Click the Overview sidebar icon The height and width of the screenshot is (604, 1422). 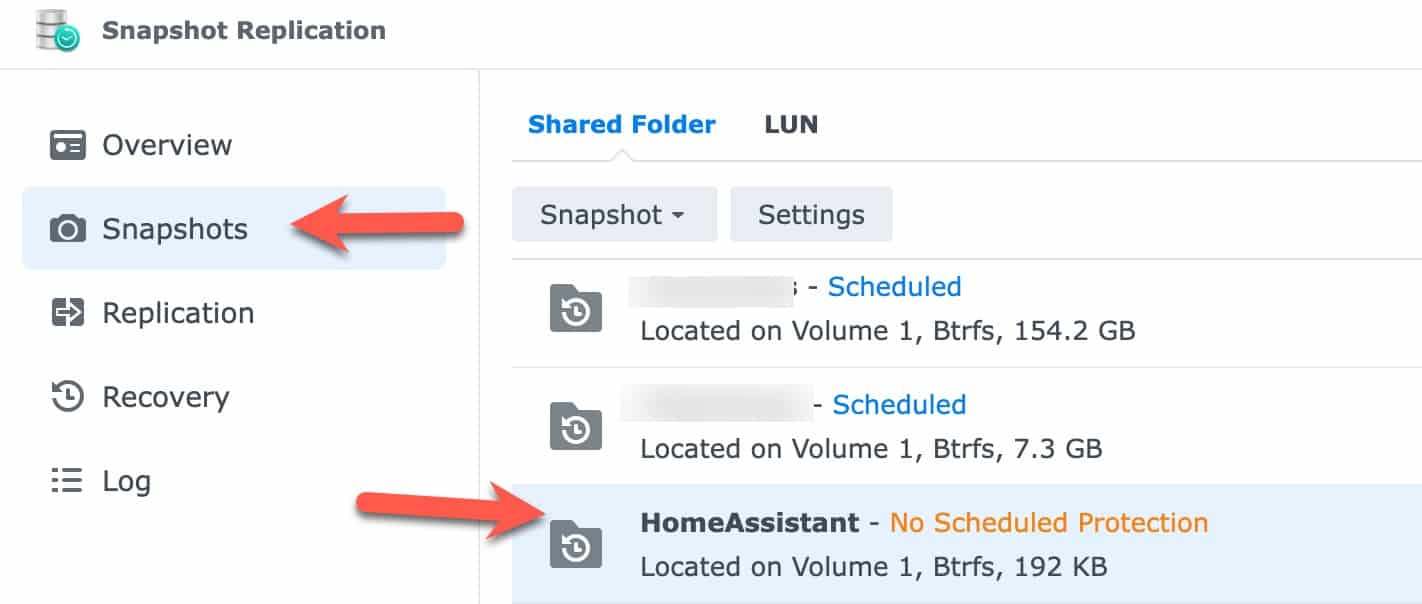click(x=68, y=145)
